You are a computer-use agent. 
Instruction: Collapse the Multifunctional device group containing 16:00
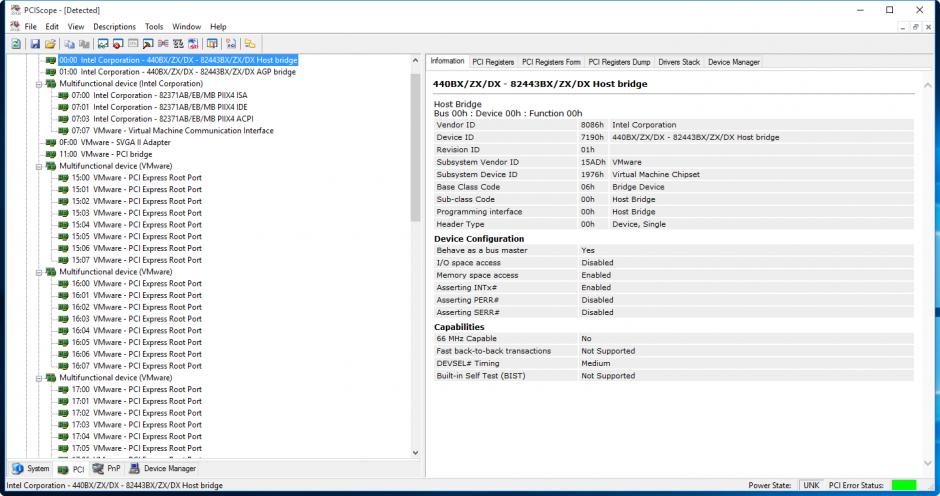point(39,272)
